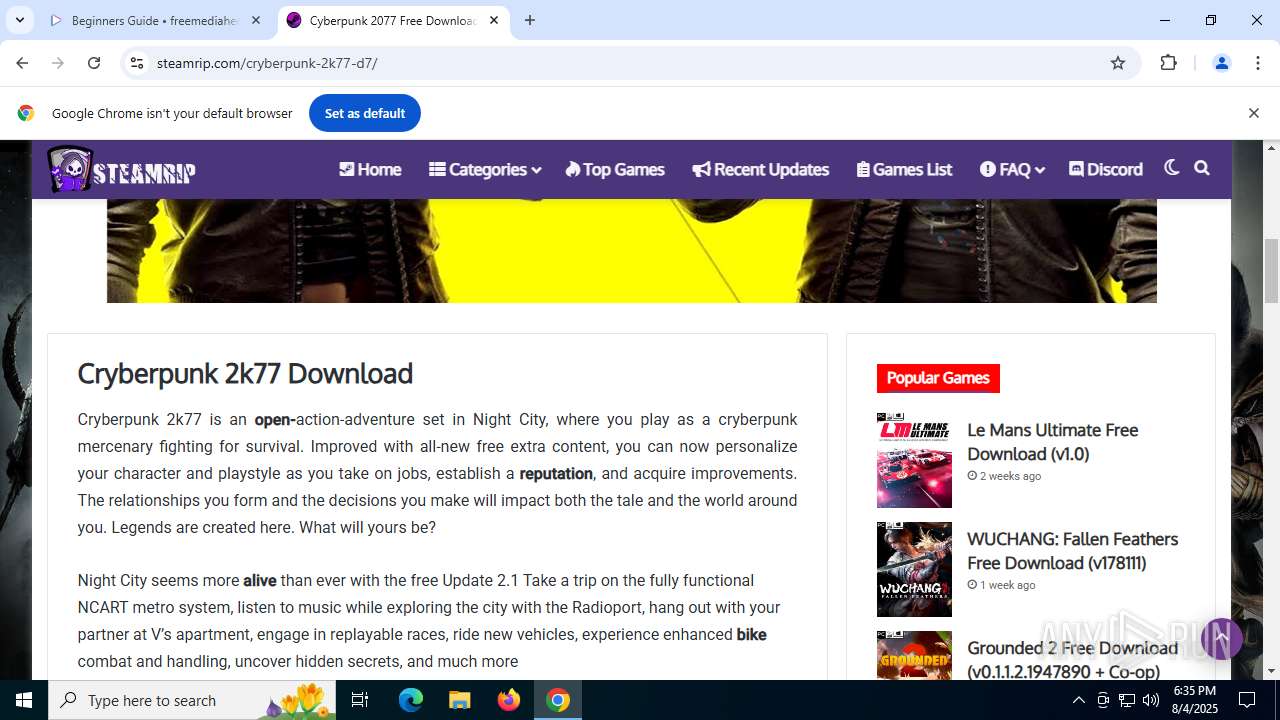This screenshot has width=1280, height=720.
Task: Click the address bar URL
Action: [x=266, y=63]
